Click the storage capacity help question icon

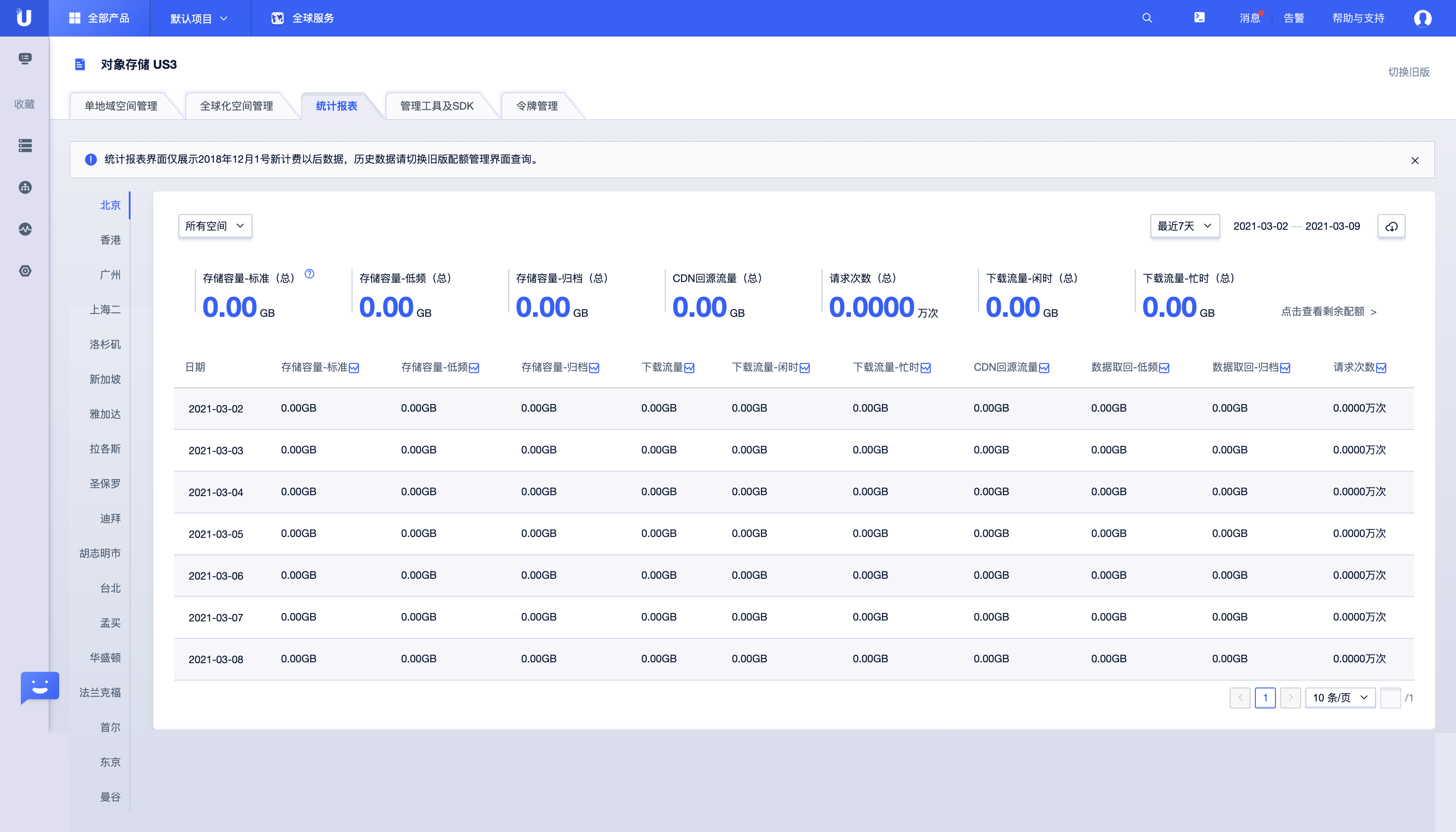tap(309, 274)
